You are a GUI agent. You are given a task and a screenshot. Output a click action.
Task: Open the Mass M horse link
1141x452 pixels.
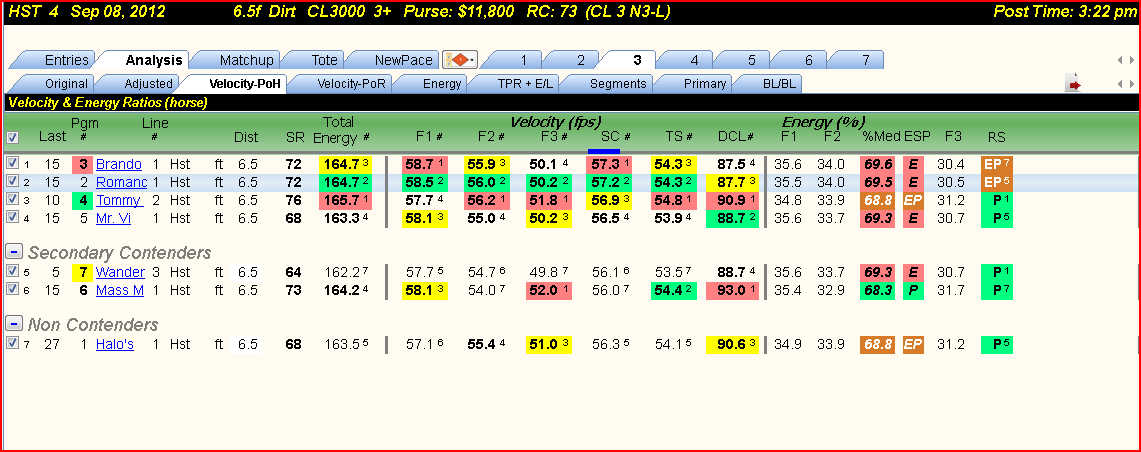pos(120,290)
